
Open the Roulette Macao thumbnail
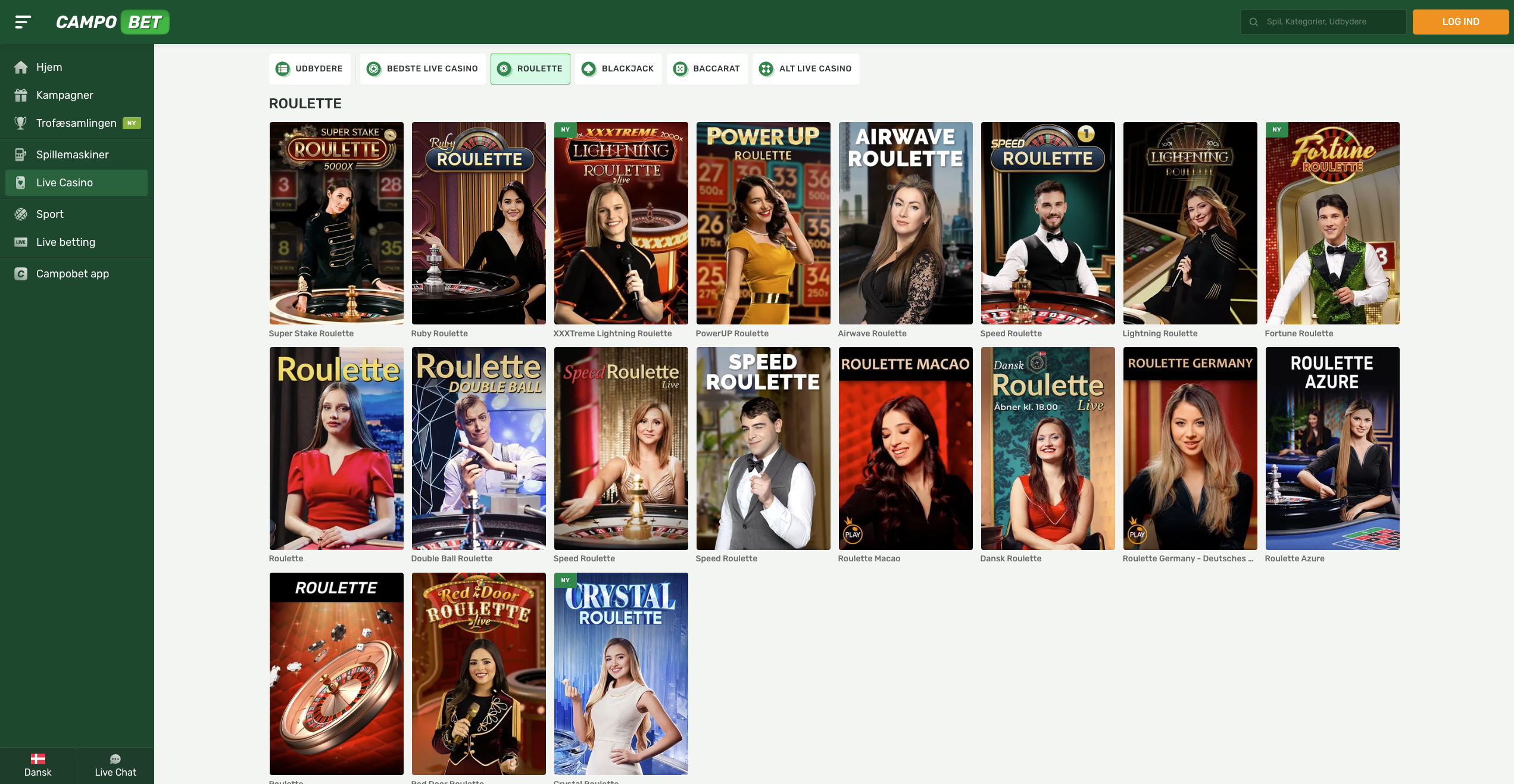[x=906, y=449]
